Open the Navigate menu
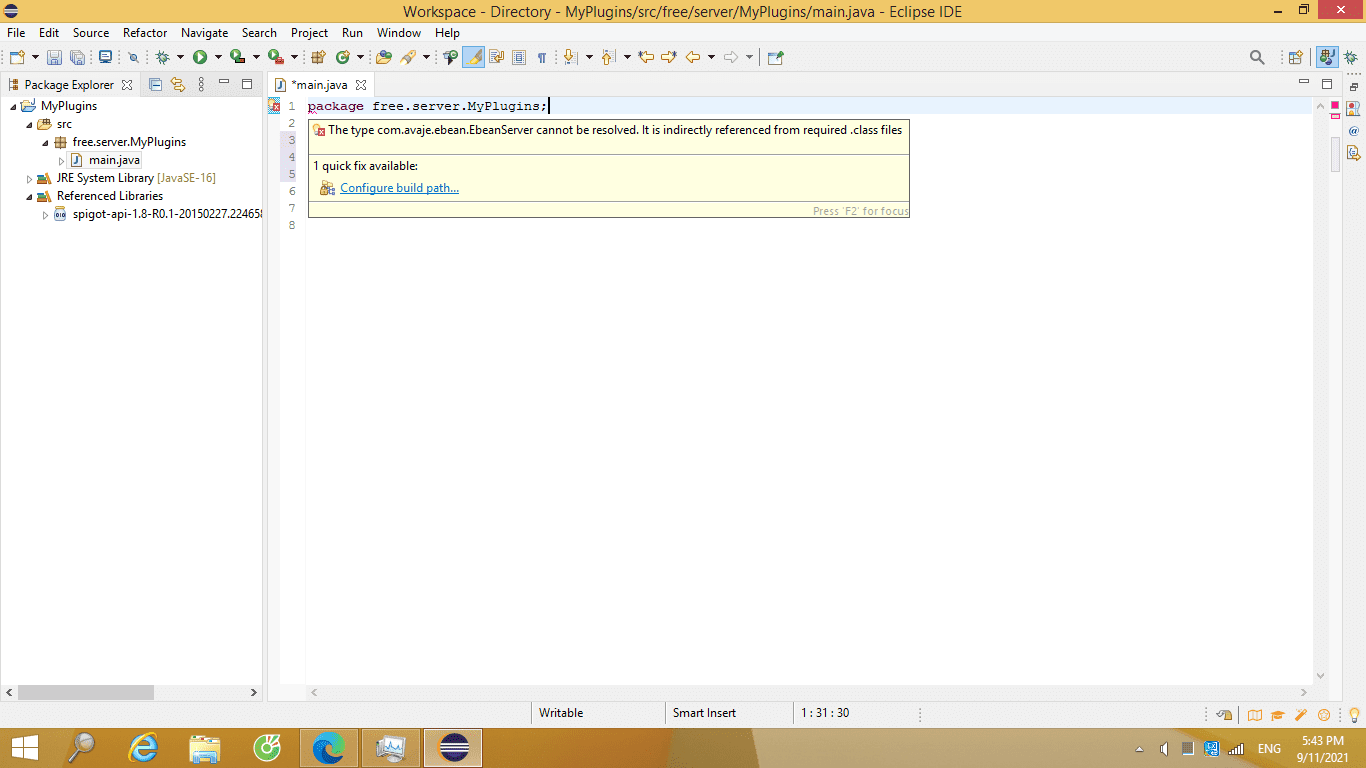The height and width of the screenshot is (768, 1366). 204,33
